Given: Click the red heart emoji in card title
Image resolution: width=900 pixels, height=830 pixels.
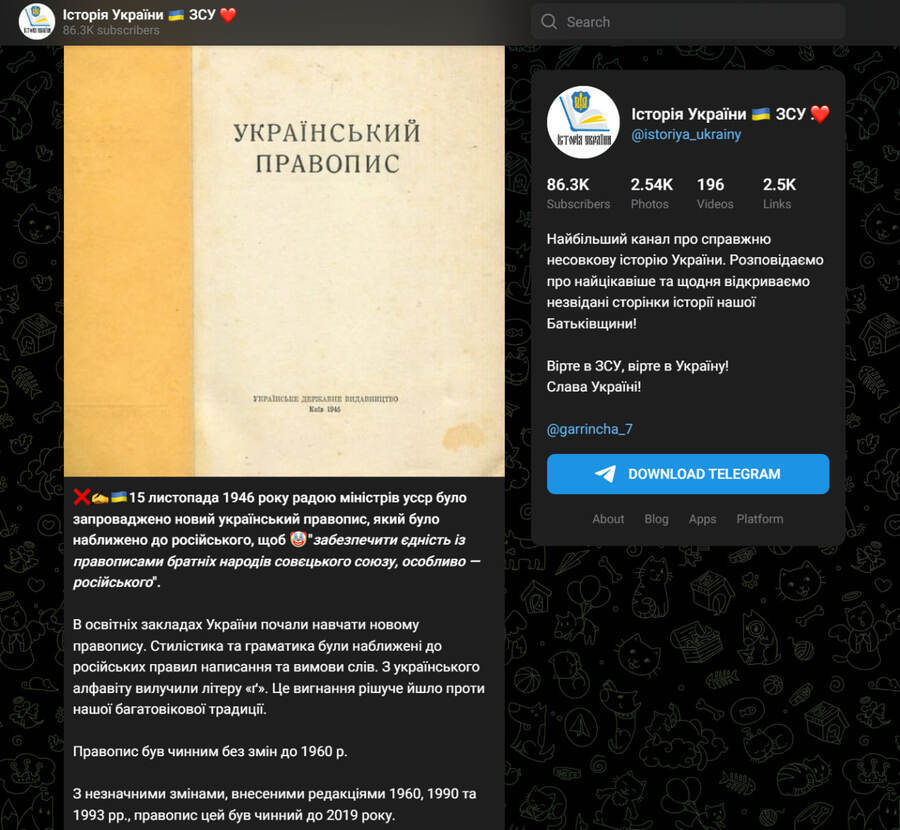Looking at the screenshot, I should [820, 114].
